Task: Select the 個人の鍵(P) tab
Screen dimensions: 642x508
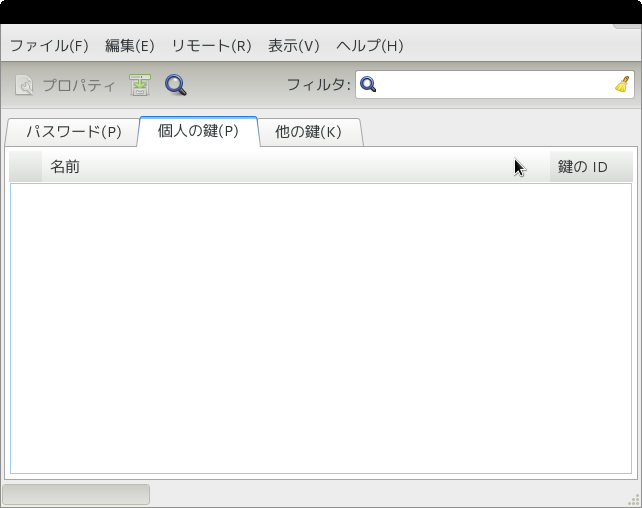Action: pyautogui.click(x=198, y=131)
